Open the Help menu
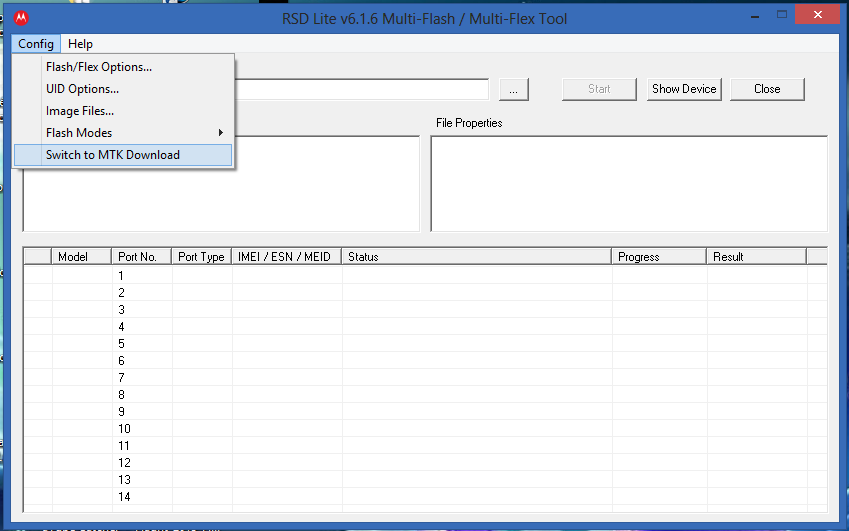Screen dimensions: 849x531 point(80,44)
